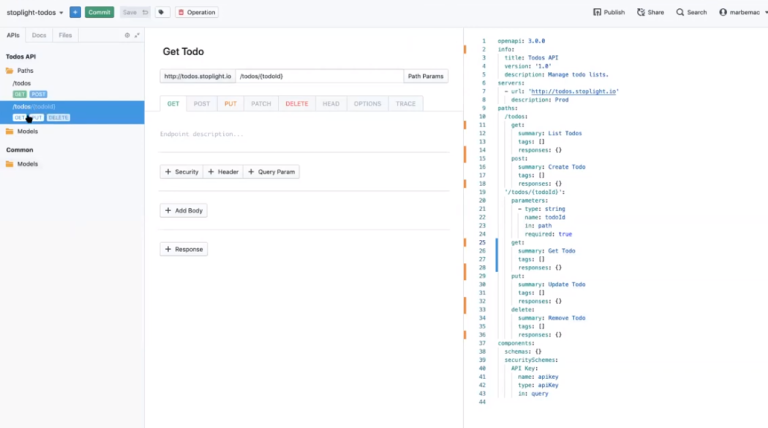Viewport: 768px width, 428px height.
Task: Click the blue plus add button
Action: pyautogui.click(x=75, y=12)
